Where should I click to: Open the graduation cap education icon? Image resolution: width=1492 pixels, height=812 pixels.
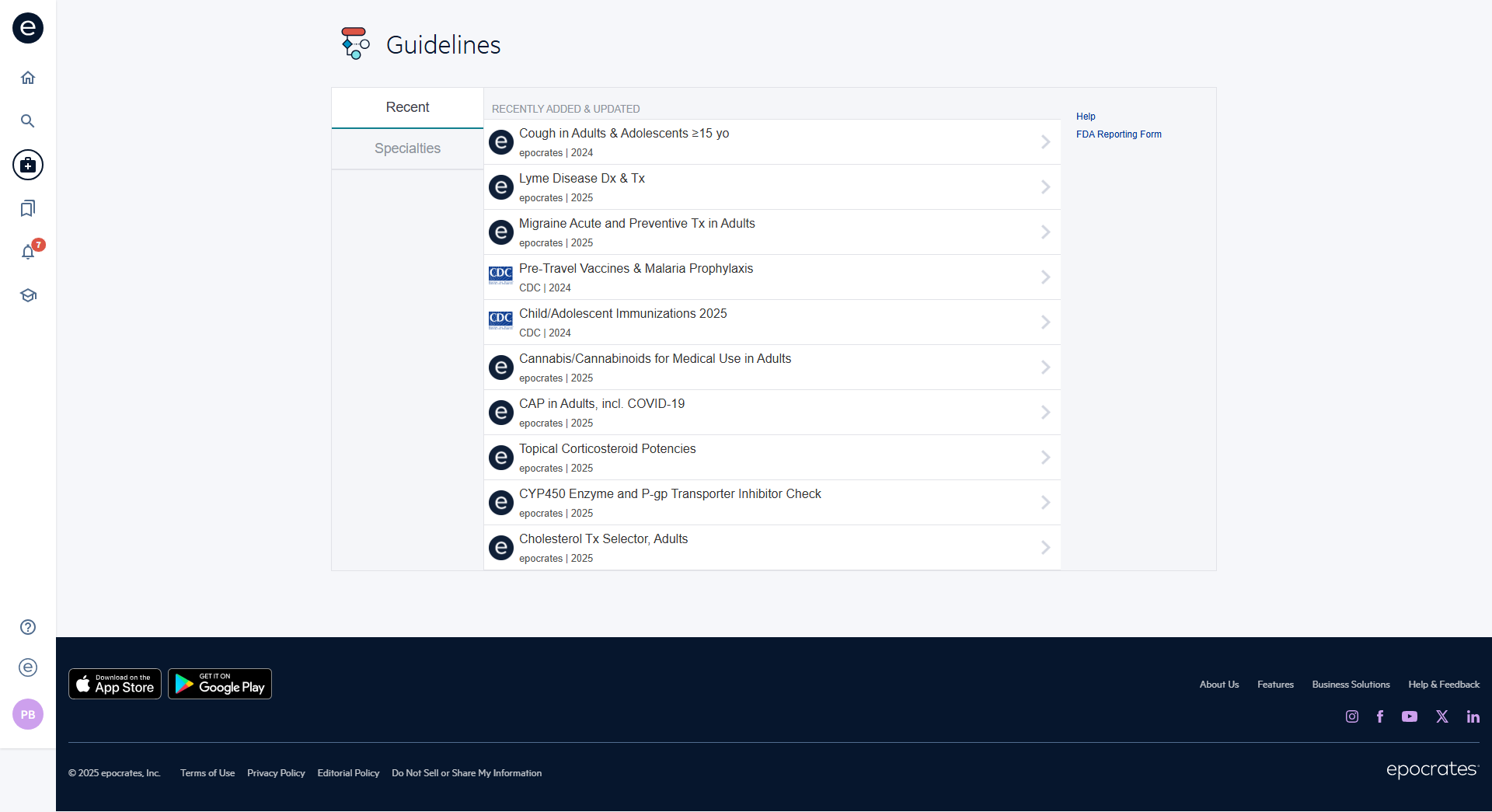28,295
